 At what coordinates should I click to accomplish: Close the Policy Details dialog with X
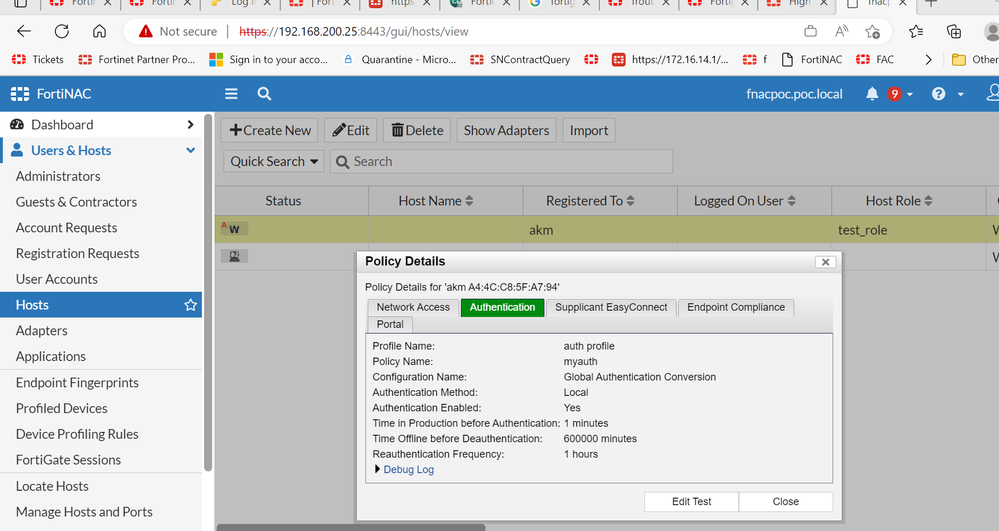[x=825, y=262]
